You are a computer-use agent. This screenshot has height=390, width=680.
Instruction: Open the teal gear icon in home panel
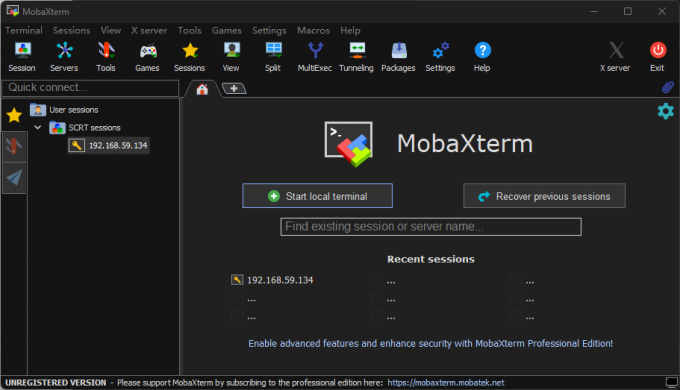[665, 111]
